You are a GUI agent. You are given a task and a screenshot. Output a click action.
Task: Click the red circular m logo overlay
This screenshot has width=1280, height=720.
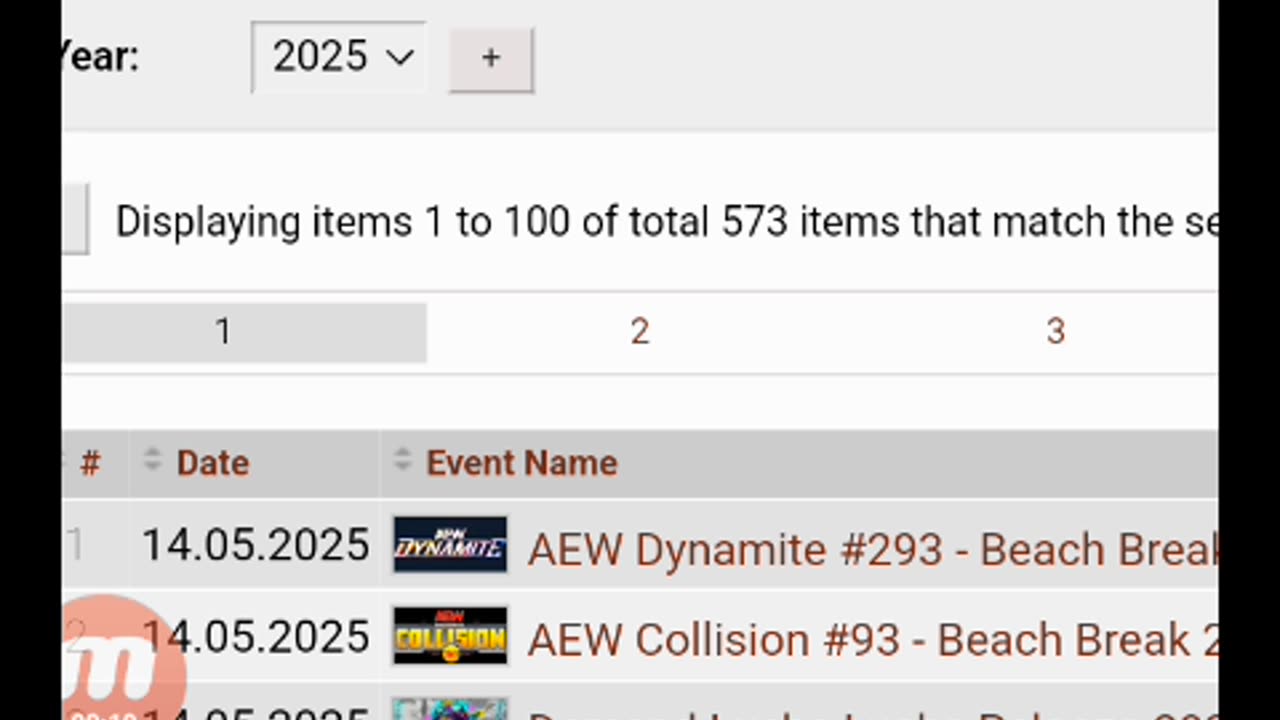122,660
